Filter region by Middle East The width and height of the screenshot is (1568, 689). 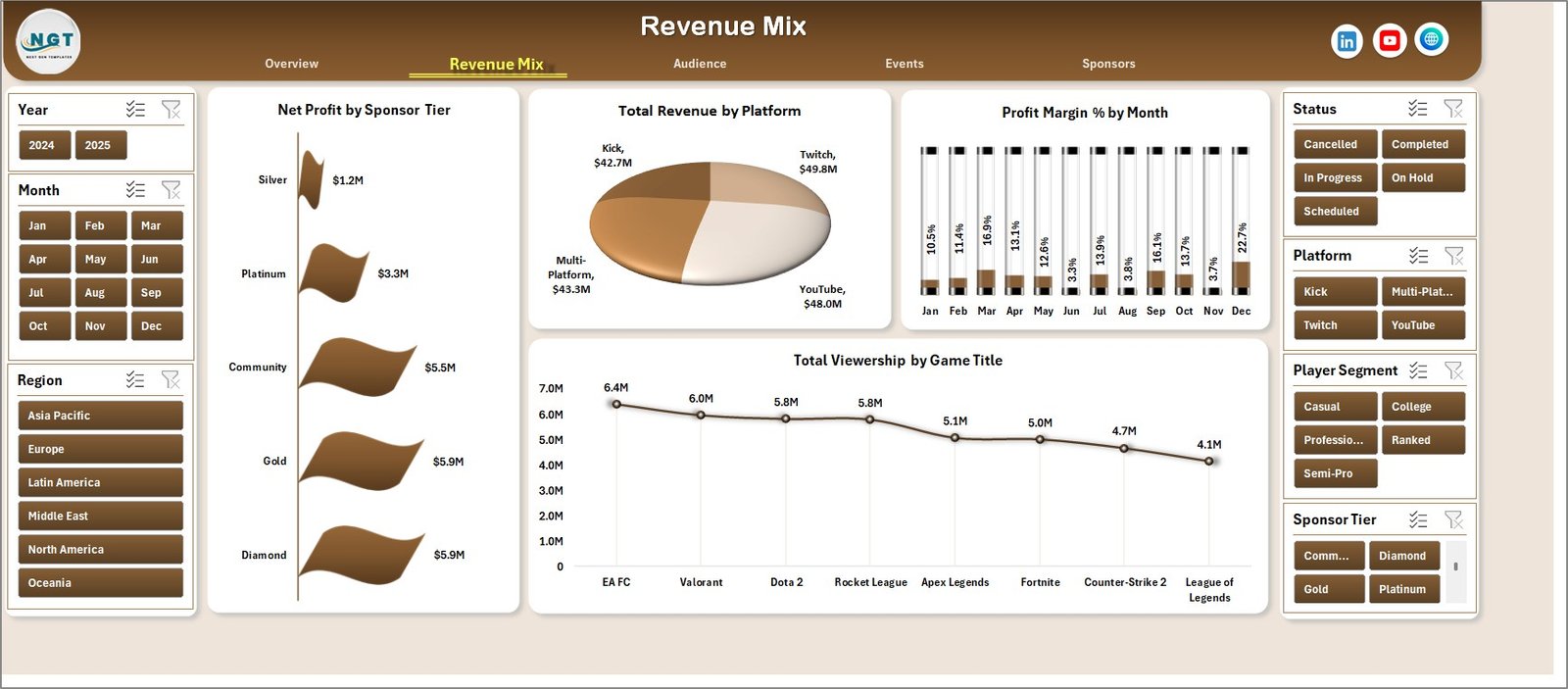click(100, 516)
